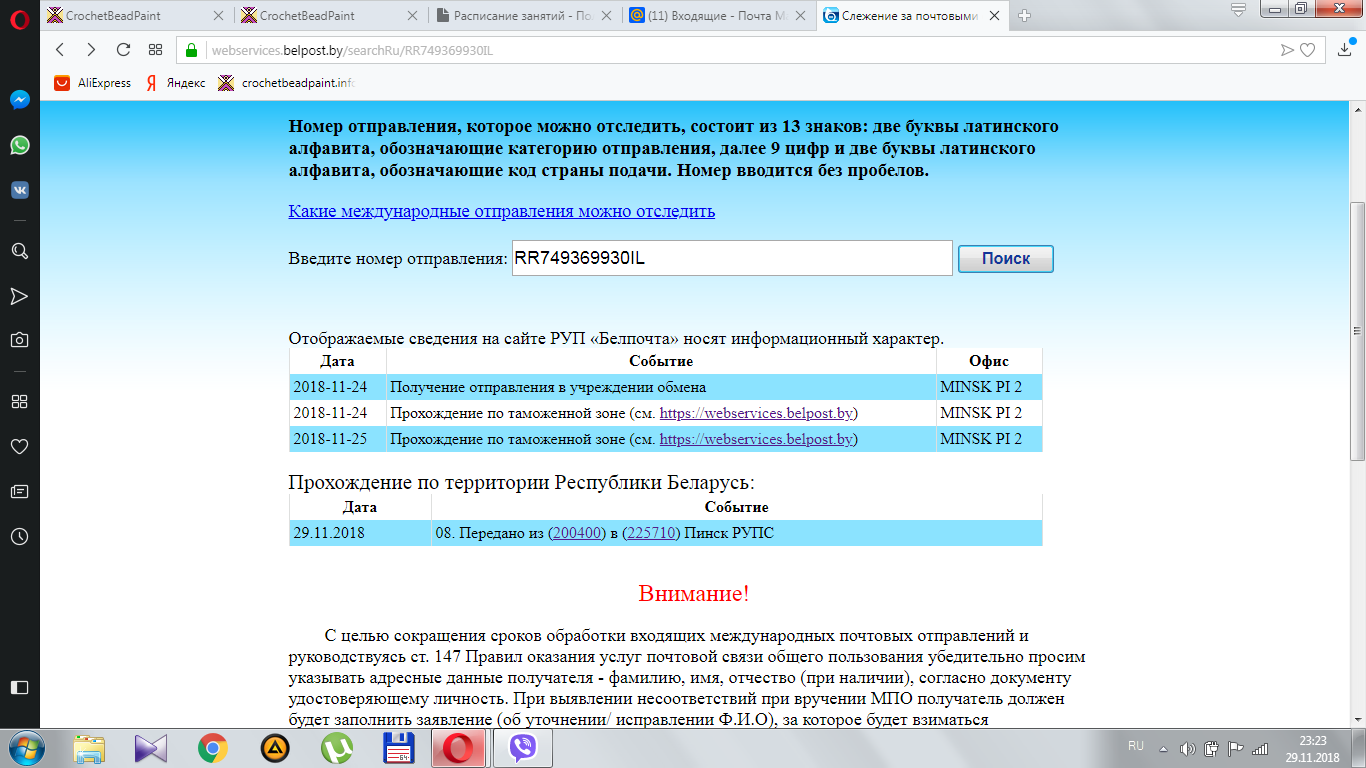Reload the current page
The image size is (1366, 768).
click(x=123, y=50)
